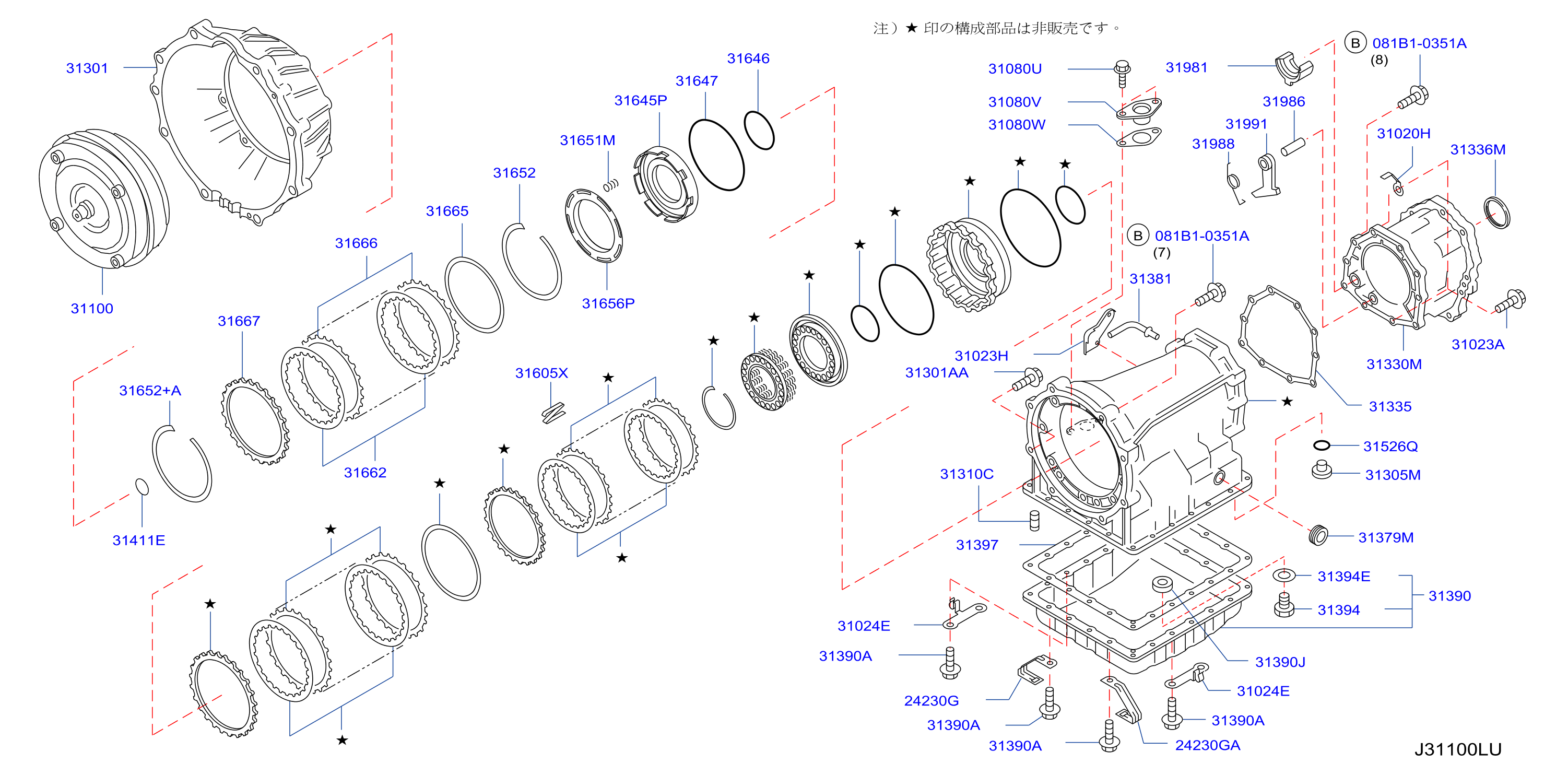The height and width of the screenshot is (775, 1568).
Task: Select part label 24230GA
Action: 1207,745
